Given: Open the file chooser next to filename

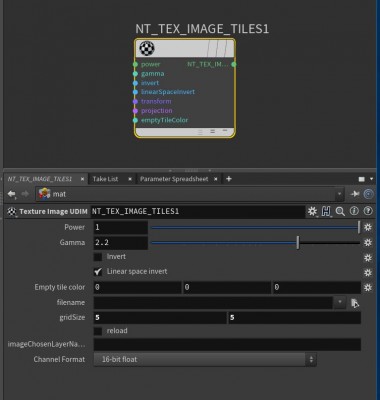Looking at the screenshot, I should tap(355, 303).
